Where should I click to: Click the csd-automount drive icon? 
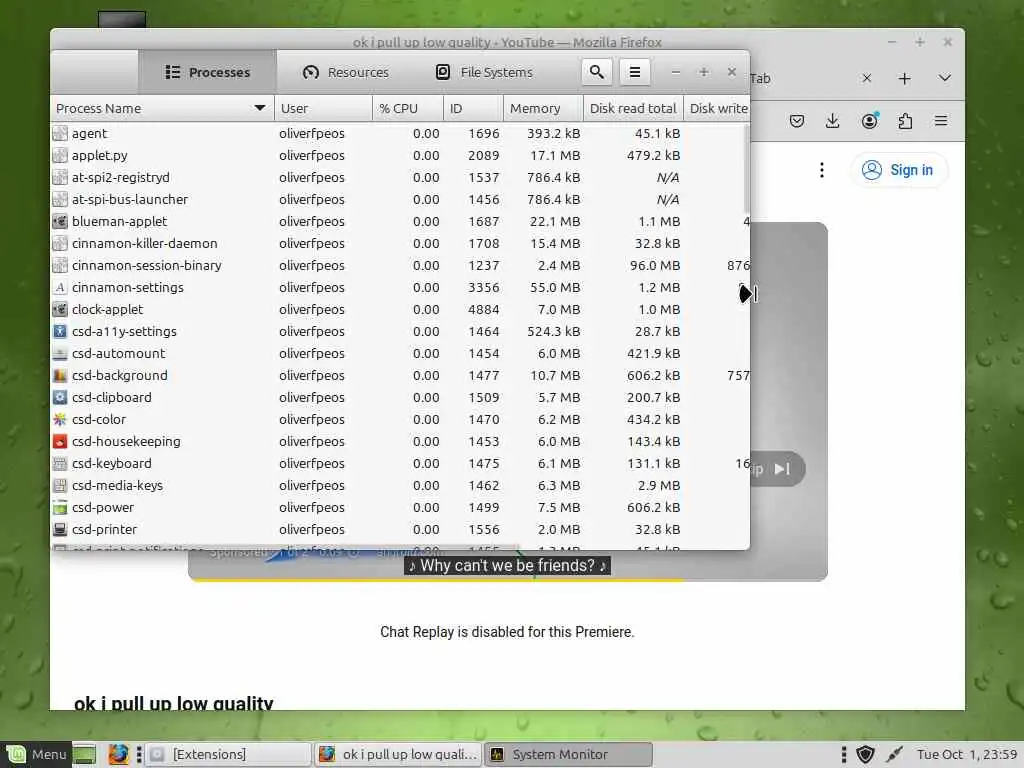point(60,353)
